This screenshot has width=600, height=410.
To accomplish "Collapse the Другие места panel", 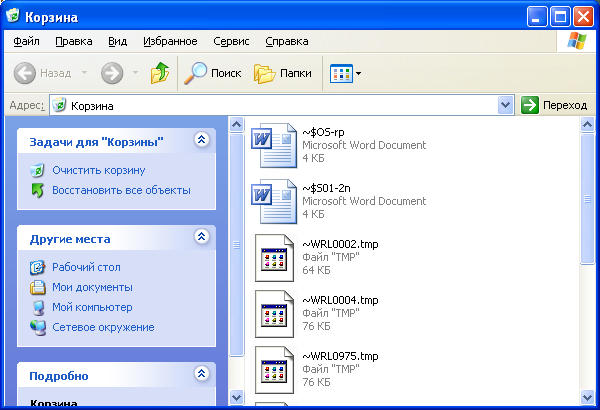I will point(202,237).
